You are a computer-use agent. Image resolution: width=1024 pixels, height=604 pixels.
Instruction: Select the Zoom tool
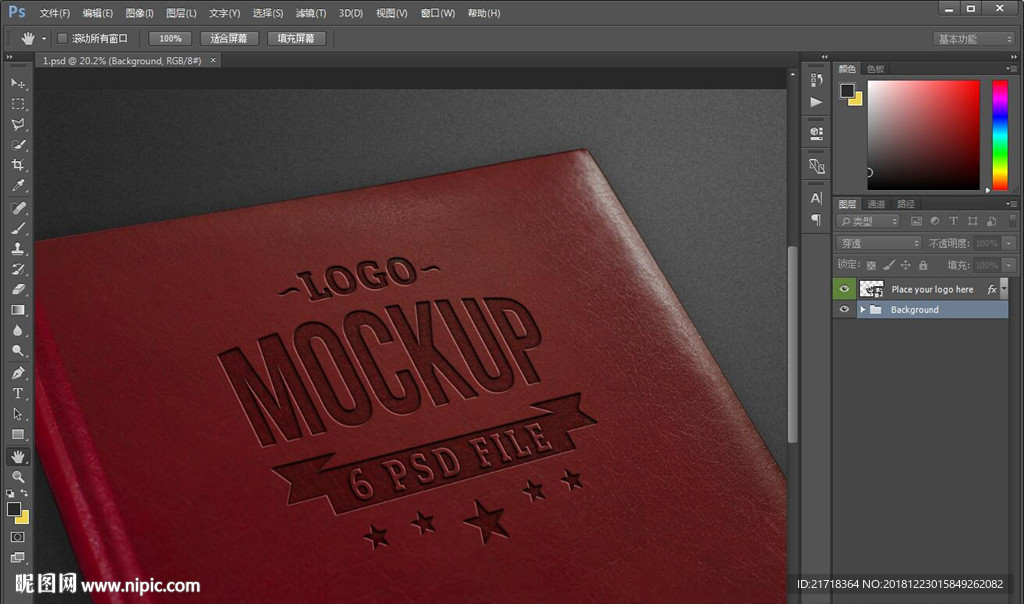point(18,477)
